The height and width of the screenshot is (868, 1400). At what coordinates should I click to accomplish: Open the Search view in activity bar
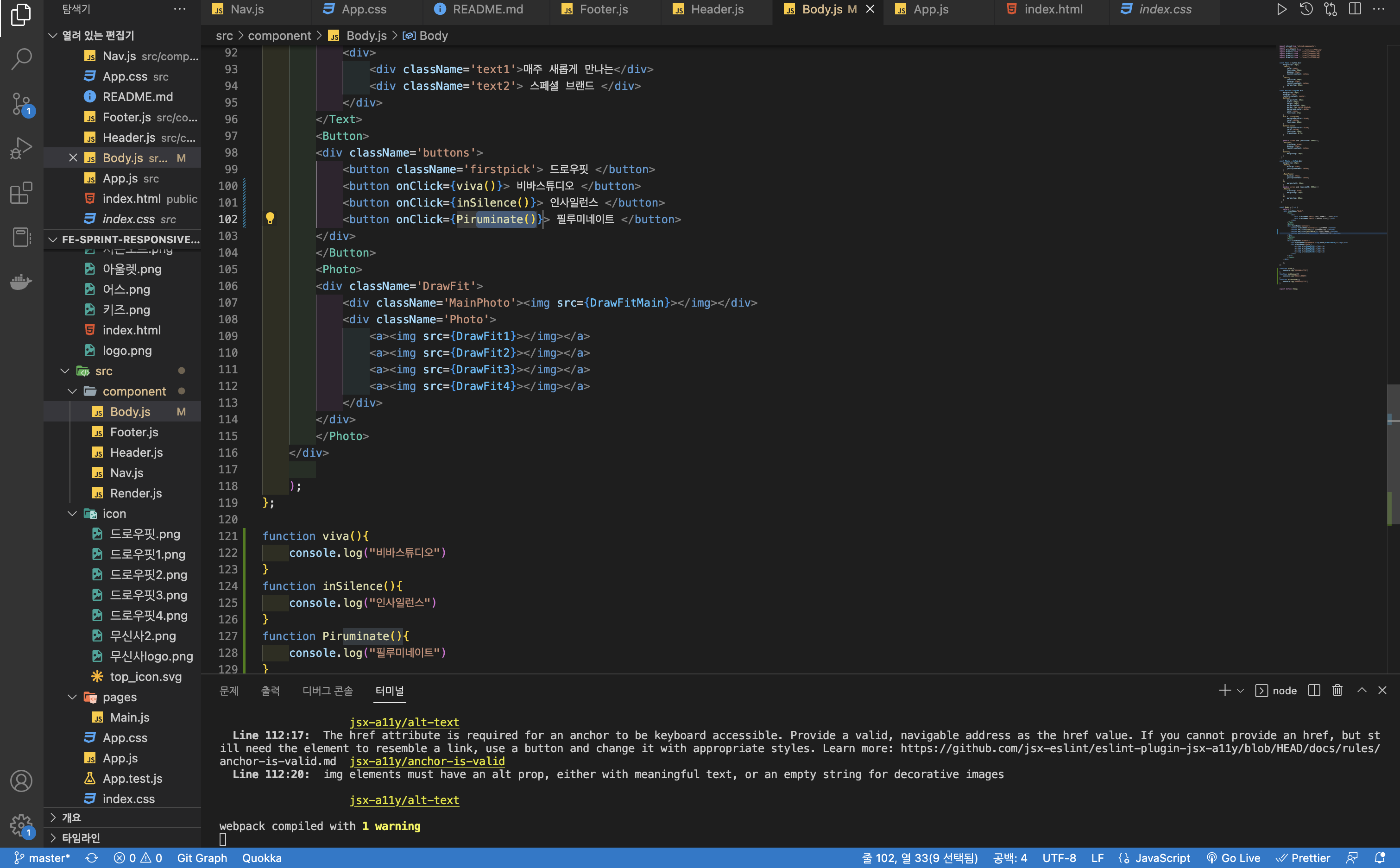click(21, 58)
